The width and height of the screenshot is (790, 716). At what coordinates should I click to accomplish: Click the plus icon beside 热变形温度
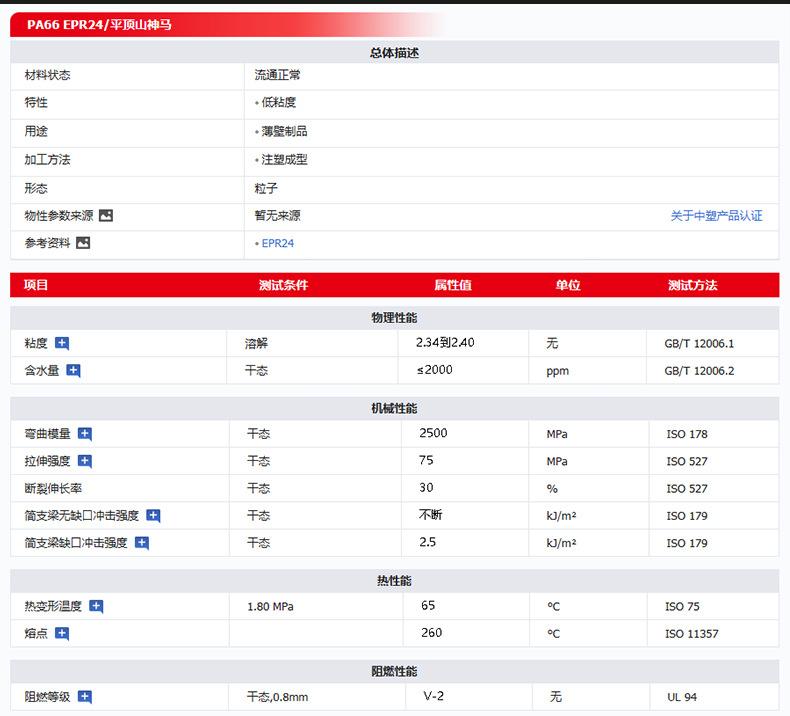tap(96, 606)
